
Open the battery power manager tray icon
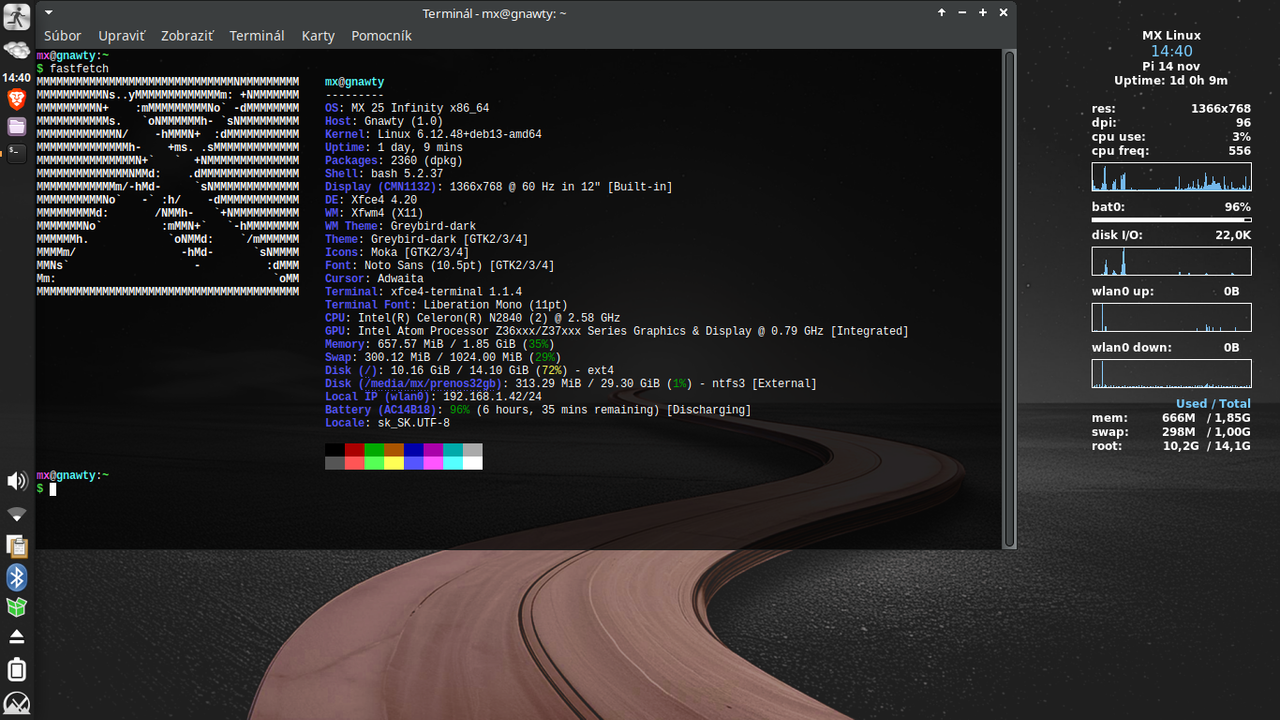pos(17,669)
